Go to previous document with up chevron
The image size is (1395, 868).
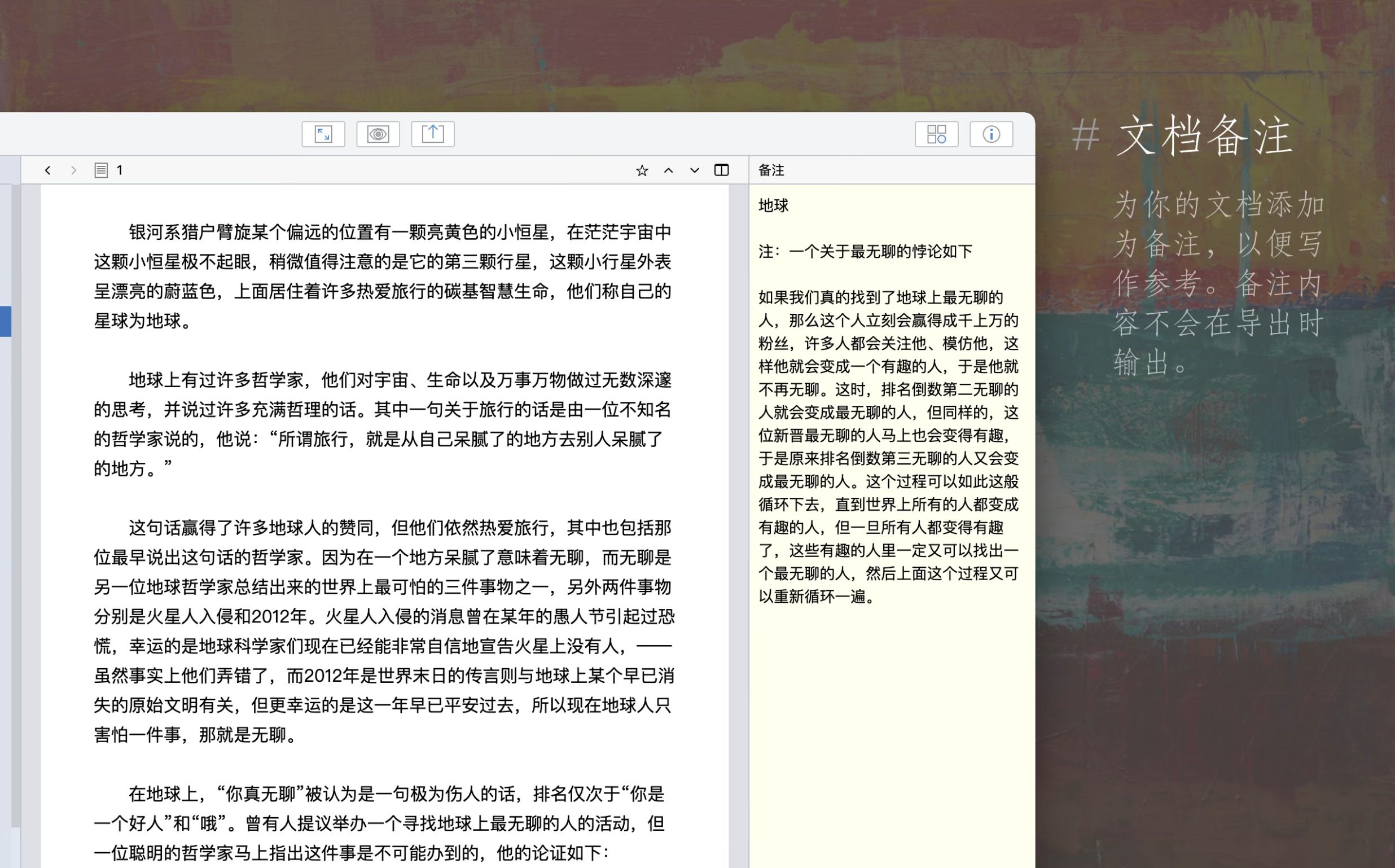click(x=668, y=170)
